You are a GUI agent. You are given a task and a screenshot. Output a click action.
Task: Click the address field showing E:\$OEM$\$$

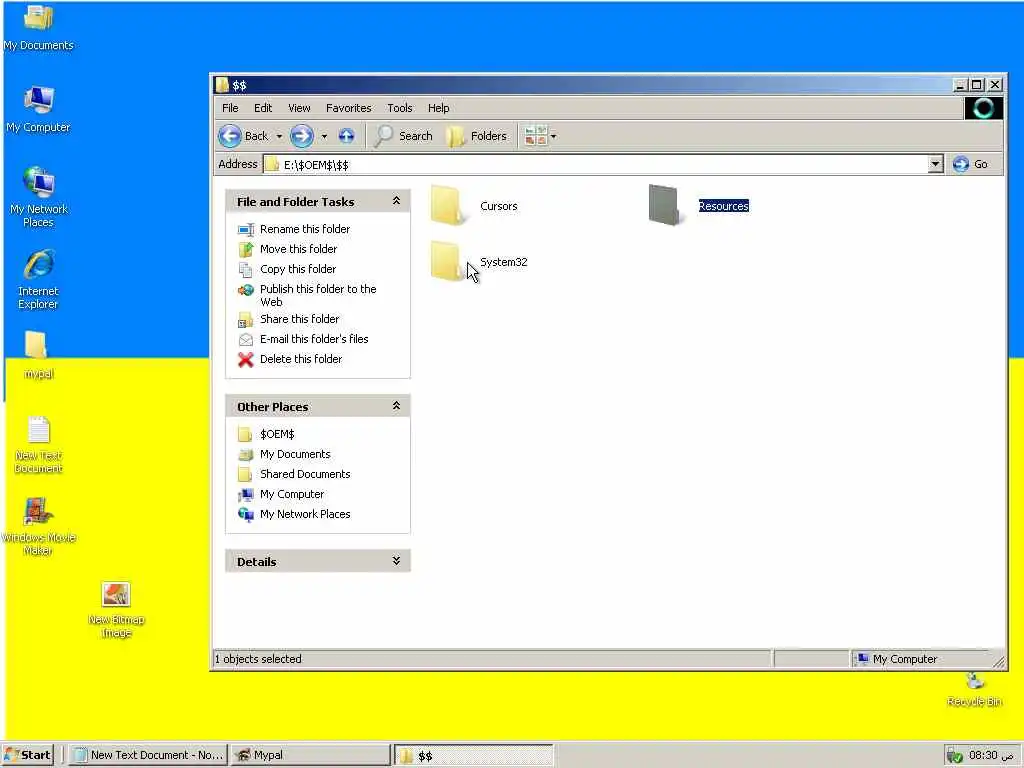point(596,165)
